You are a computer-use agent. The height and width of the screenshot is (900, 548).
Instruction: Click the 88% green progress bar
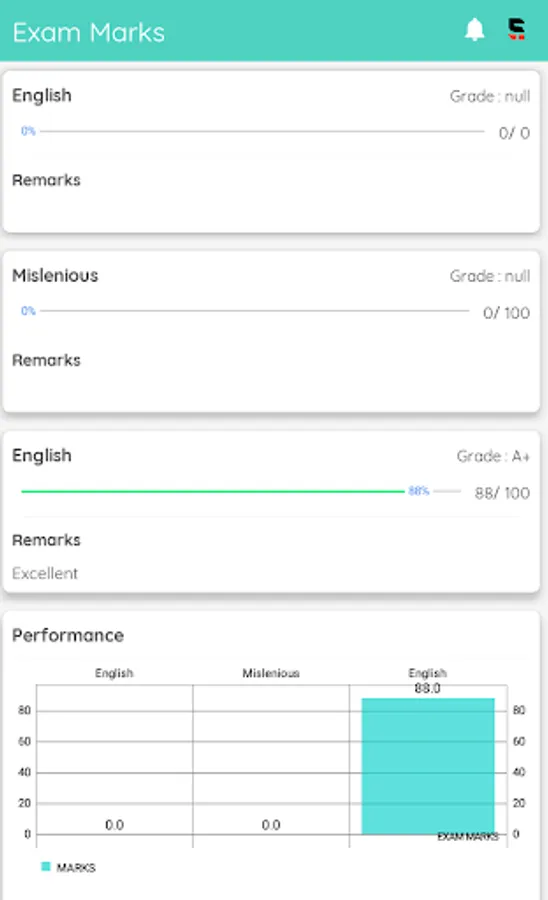pos(213,491)
